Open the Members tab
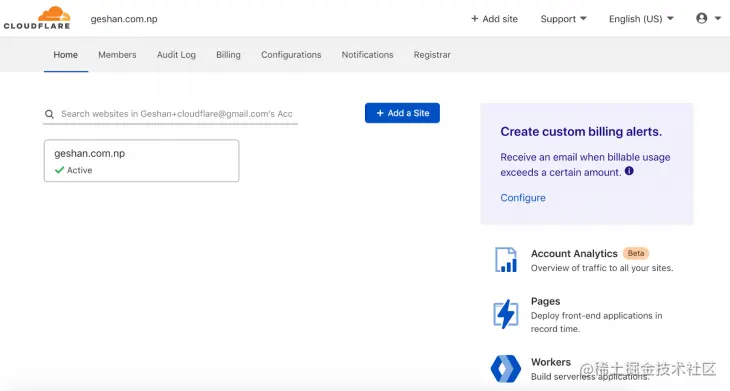The image size is (730, 391). tap(117, 55)
